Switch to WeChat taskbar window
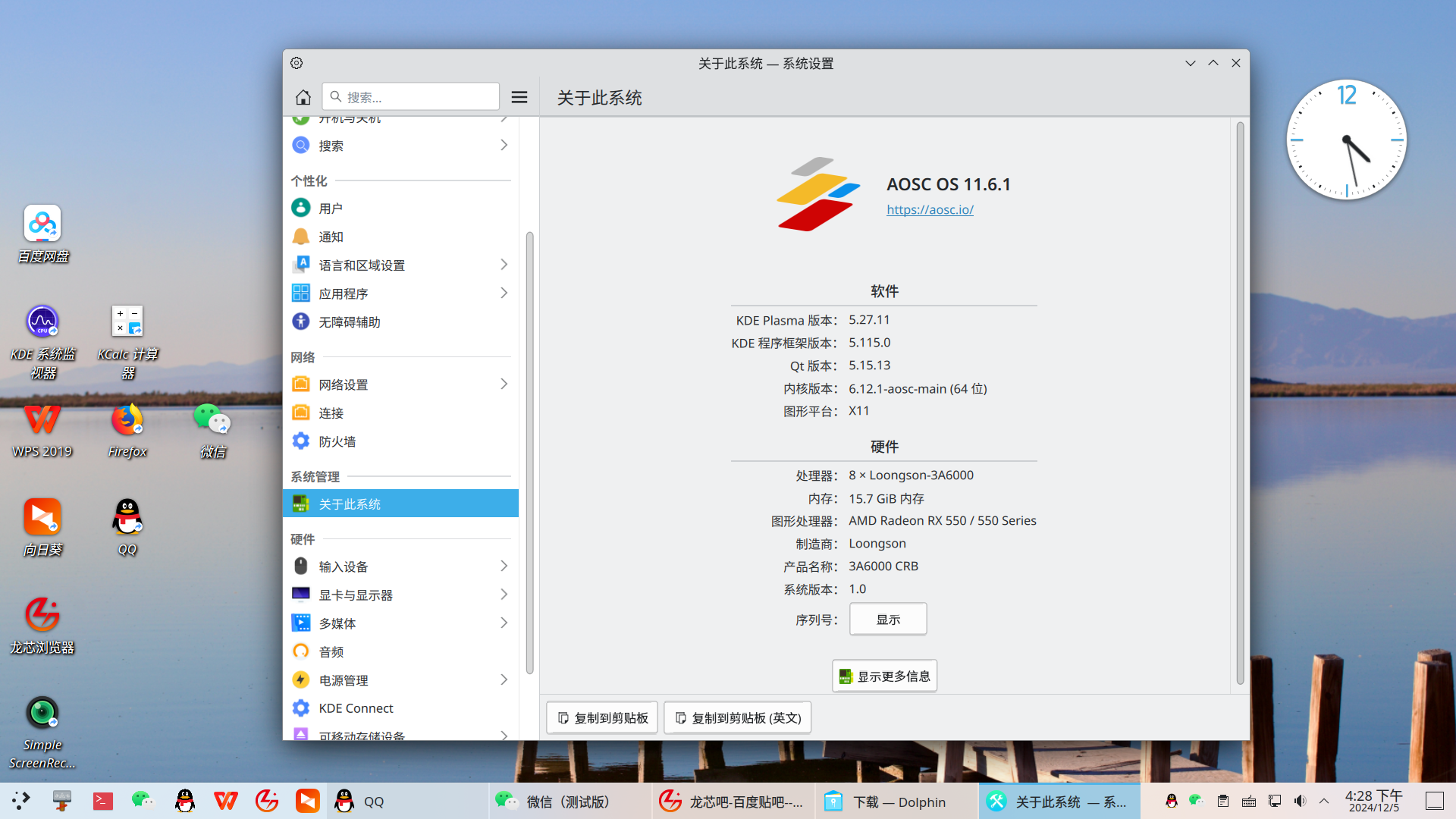1456x819 pixels. 570,802
